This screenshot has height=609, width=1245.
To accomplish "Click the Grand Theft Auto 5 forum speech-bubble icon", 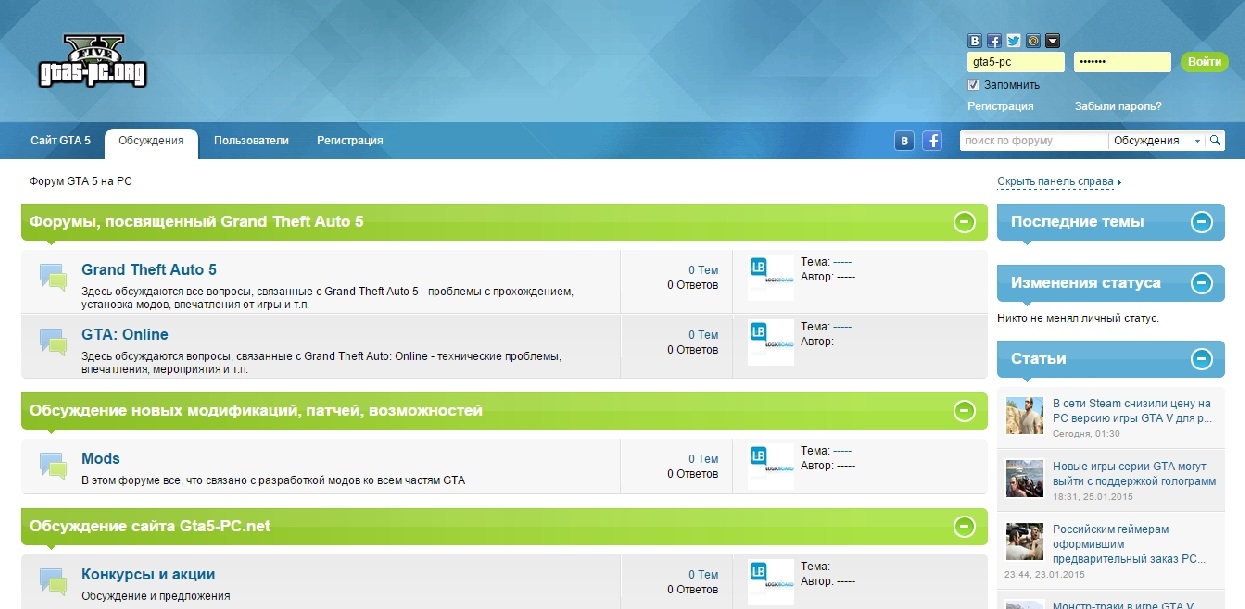I will (x=54, y=277).
